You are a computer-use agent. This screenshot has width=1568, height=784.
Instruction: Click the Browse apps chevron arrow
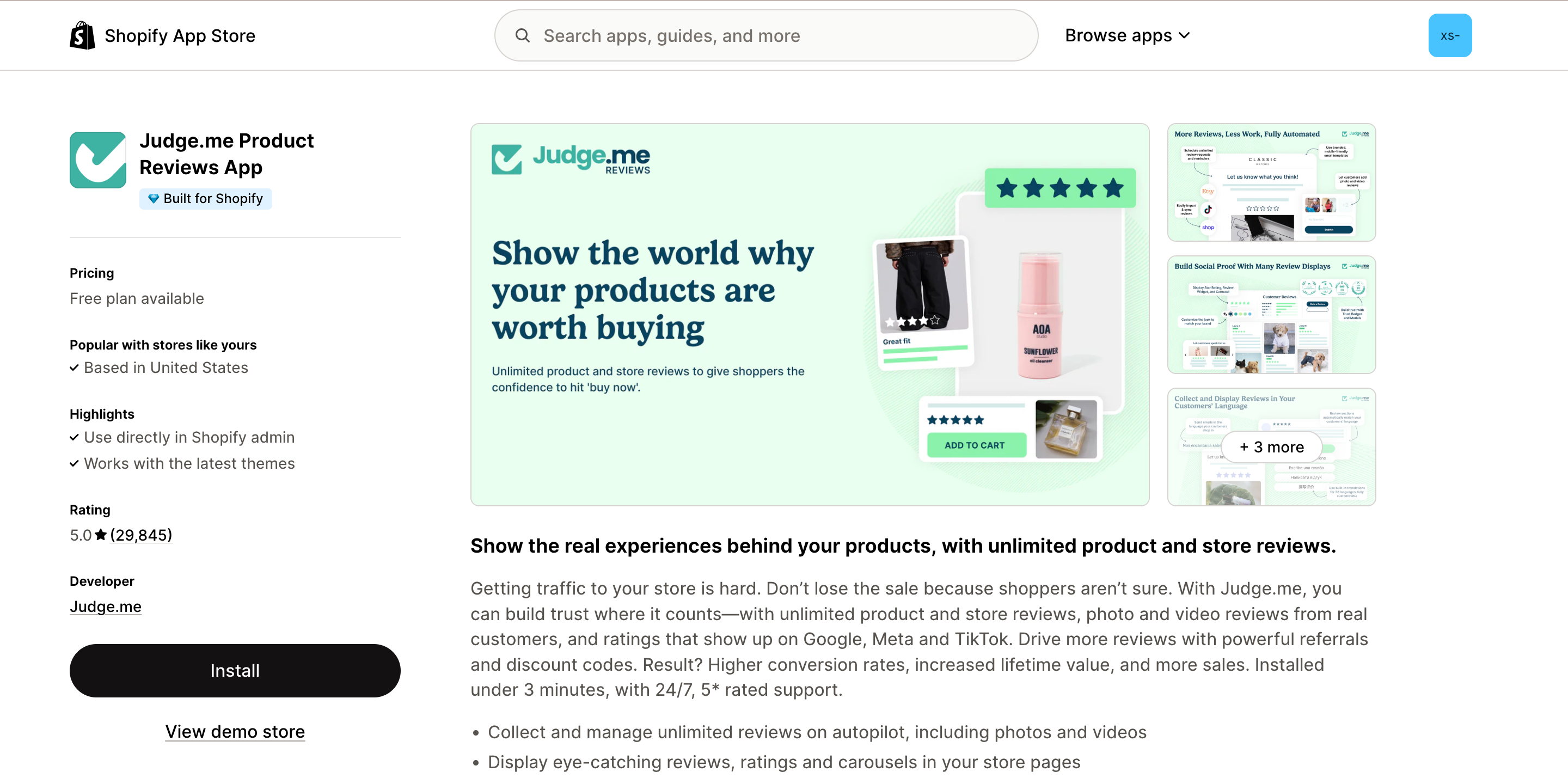pos(1184,35)
